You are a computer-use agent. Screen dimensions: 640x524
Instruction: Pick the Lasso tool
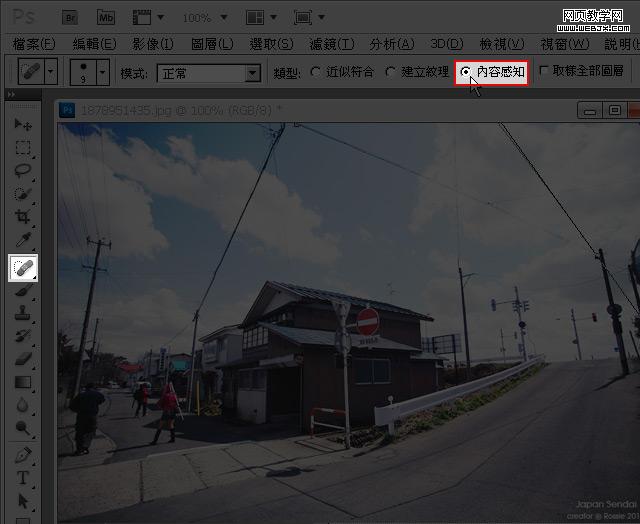pyautogui.click(x=23, y=171)
